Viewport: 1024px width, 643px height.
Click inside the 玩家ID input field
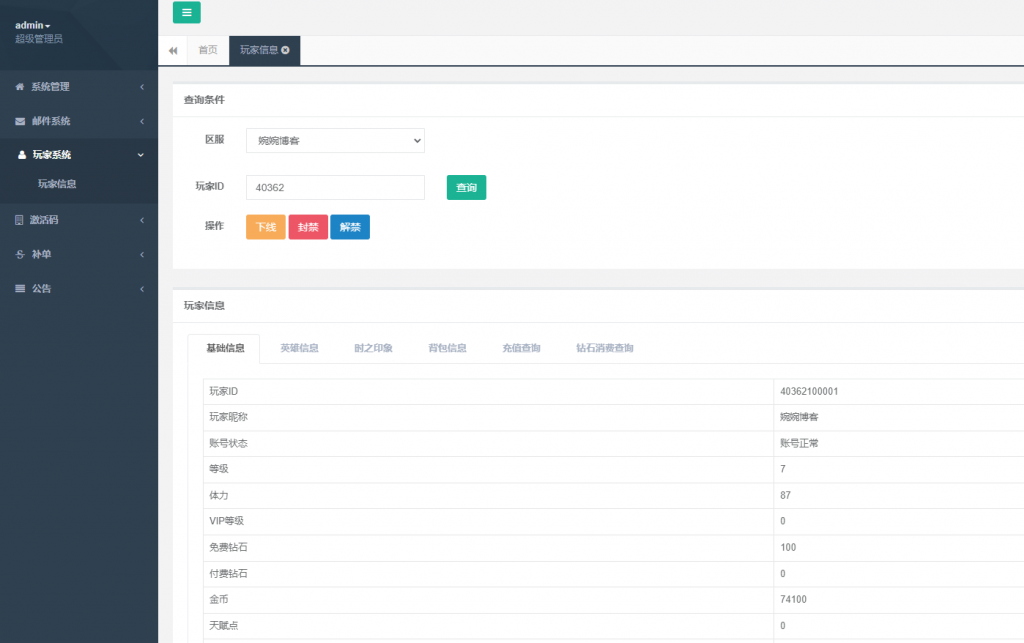[334, 187]
